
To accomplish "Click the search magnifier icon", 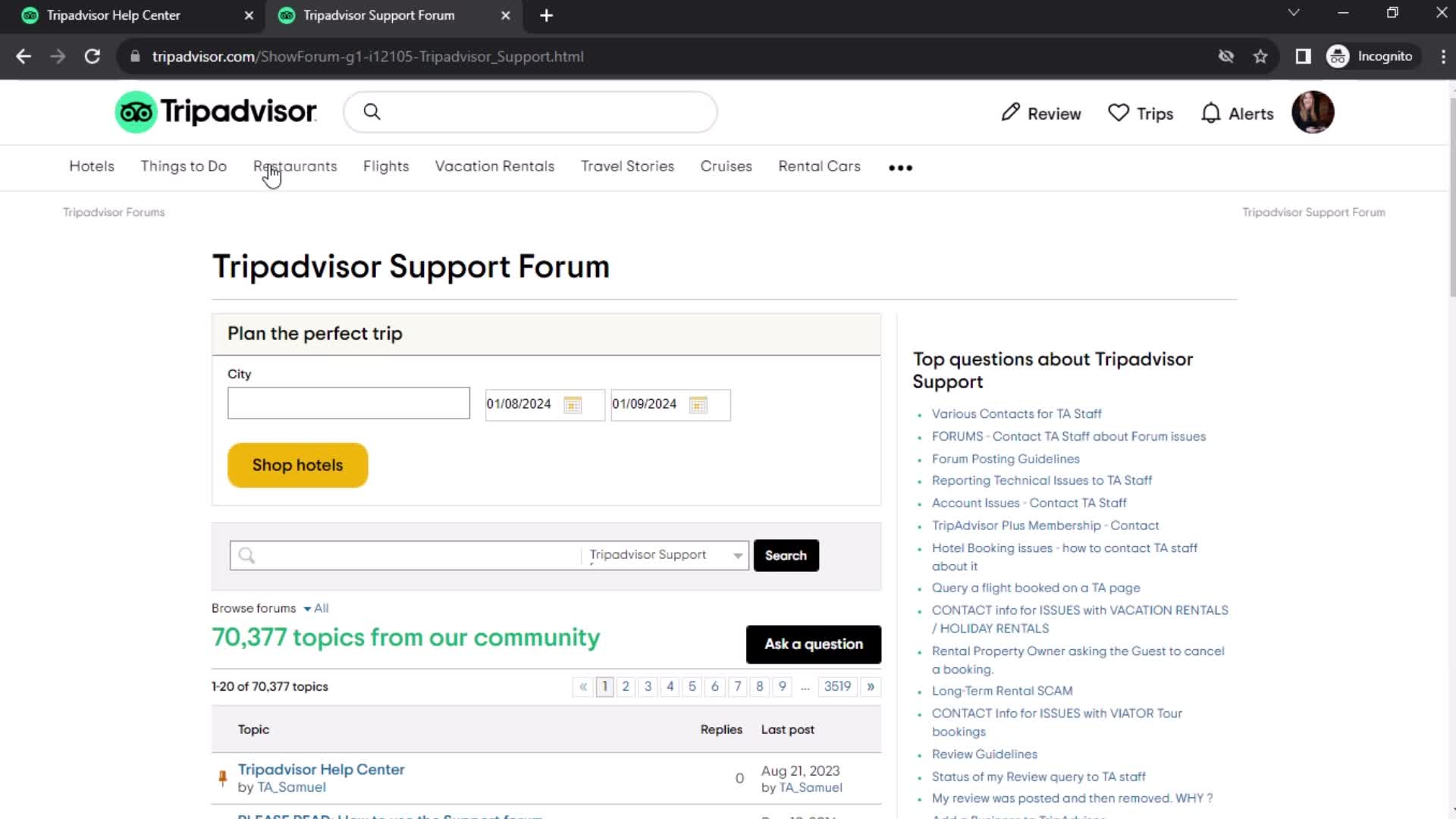I will click(371, 113).
